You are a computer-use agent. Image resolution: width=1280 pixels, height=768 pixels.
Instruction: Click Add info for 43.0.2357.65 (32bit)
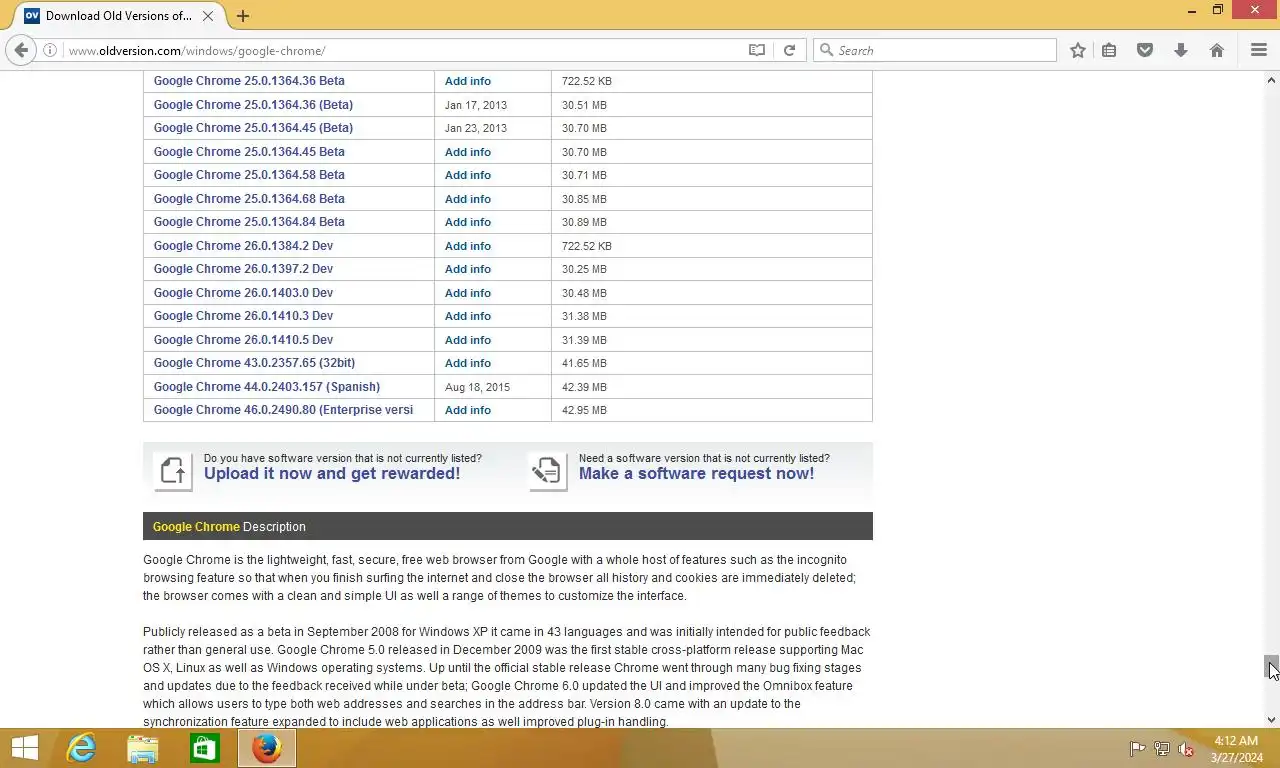468,363
